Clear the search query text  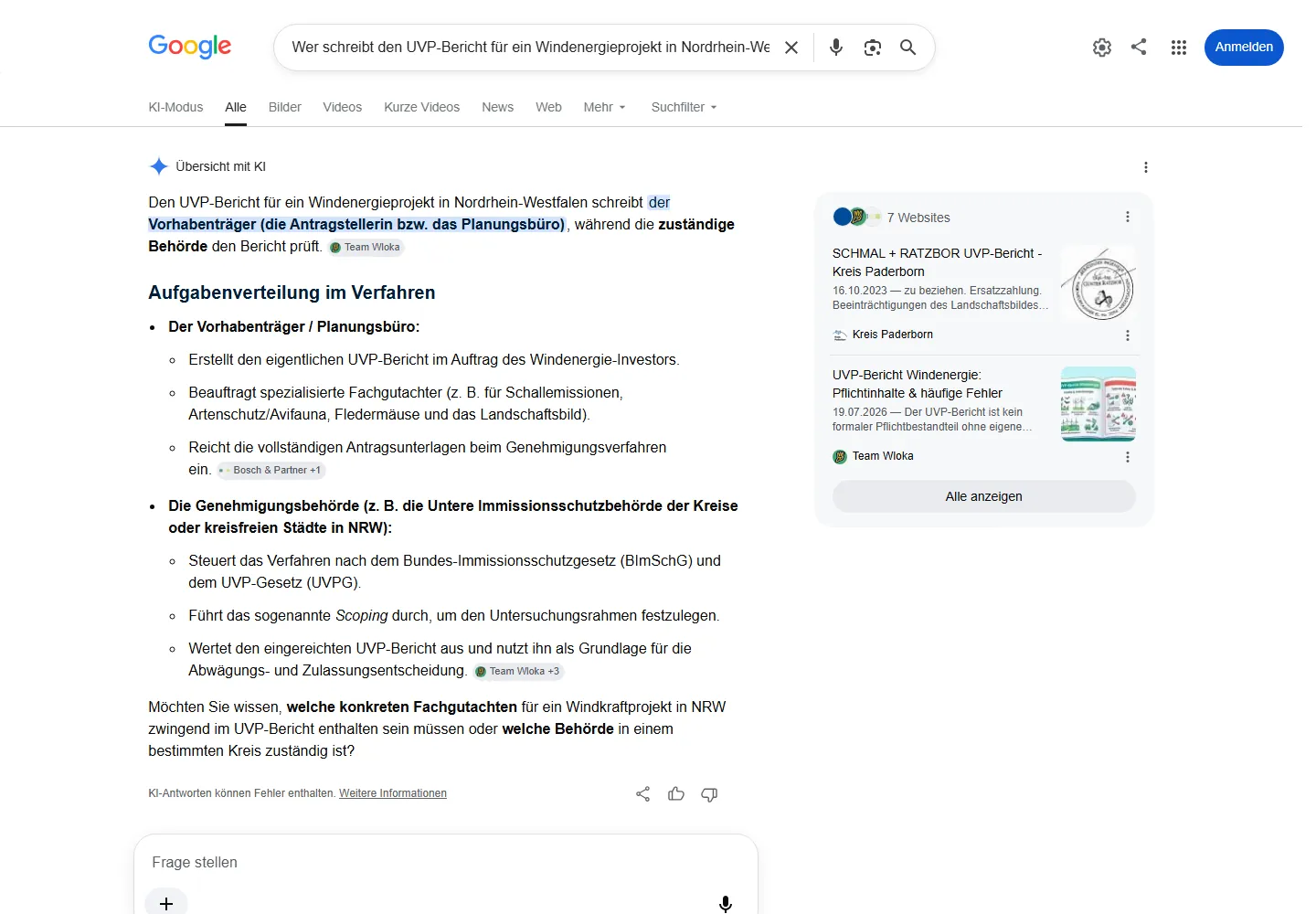point(791,48)
